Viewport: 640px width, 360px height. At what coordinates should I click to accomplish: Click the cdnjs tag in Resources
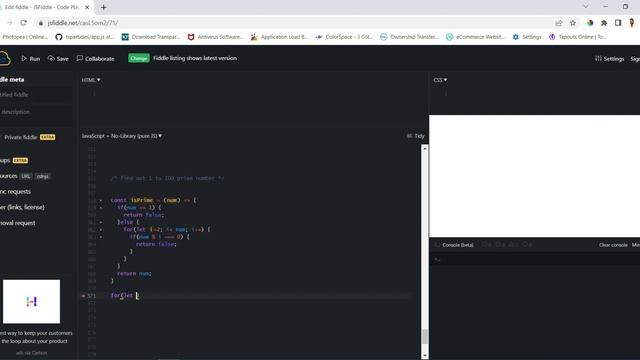pyautogui.click(x=42, y=176)
